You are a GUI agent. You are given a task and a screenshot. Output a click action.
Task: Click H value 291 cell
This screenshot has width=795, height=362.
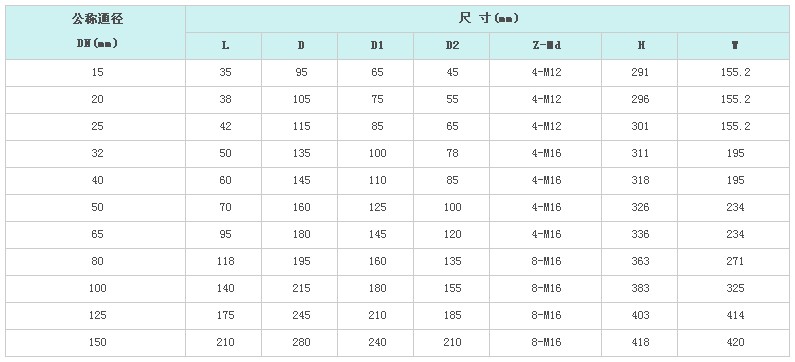(x=640, y=73)
